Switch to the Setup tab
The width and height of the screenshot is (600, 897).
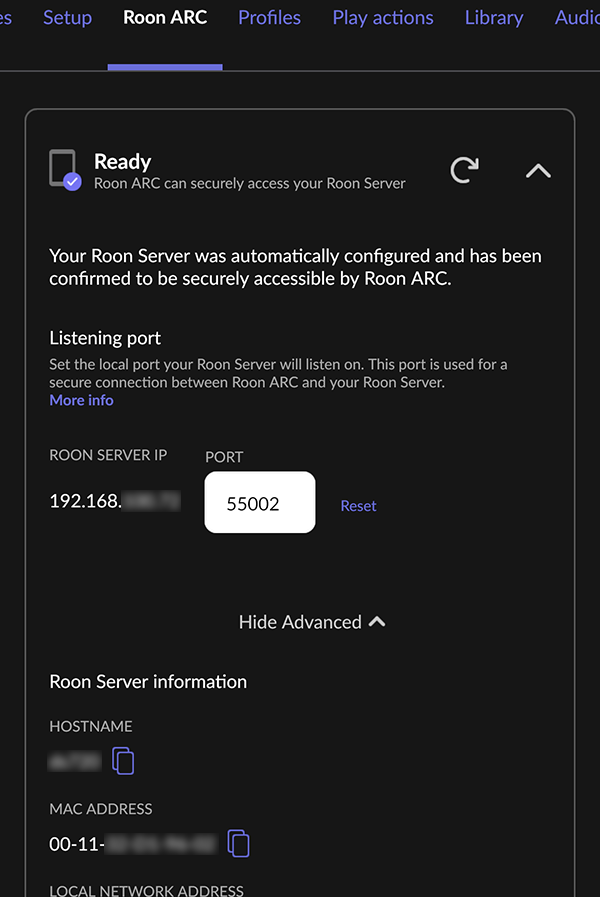click(67, 18)
